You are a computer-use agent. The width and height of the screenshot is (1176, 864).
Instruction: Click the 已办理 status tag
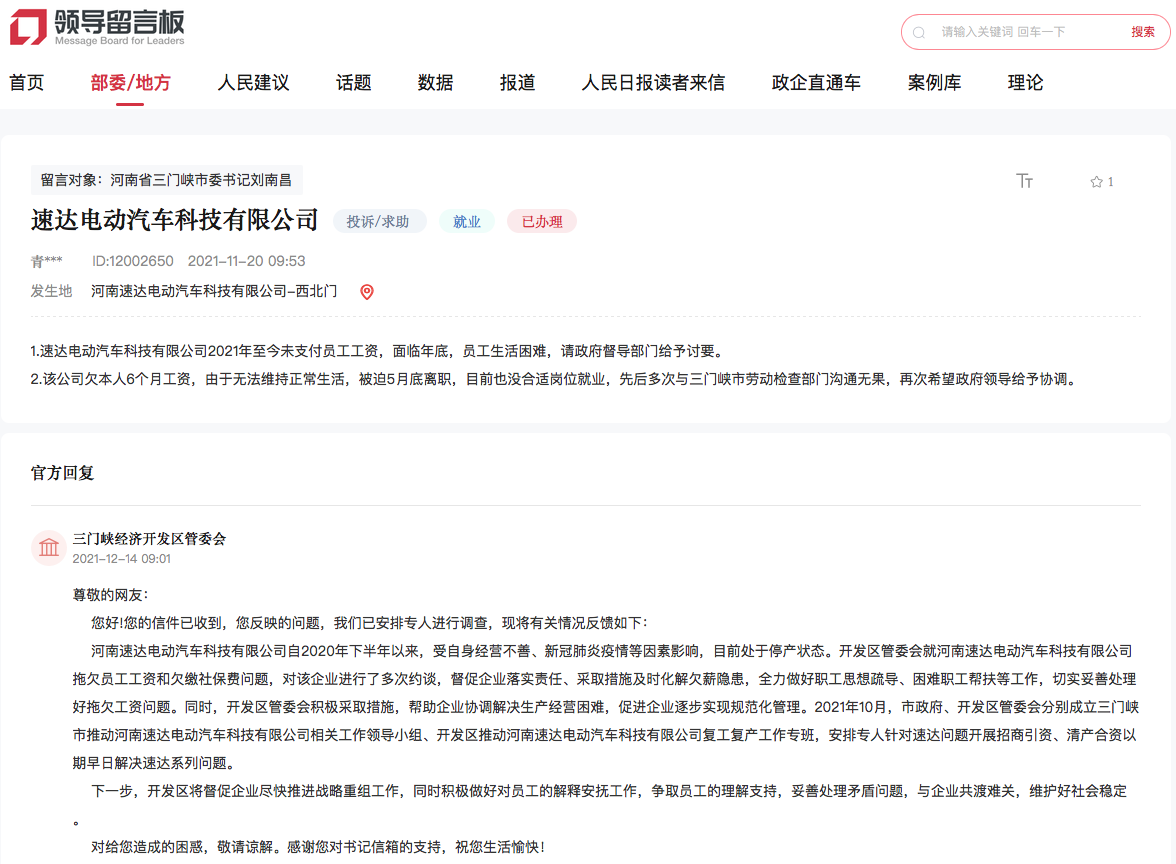coord(541,222)
